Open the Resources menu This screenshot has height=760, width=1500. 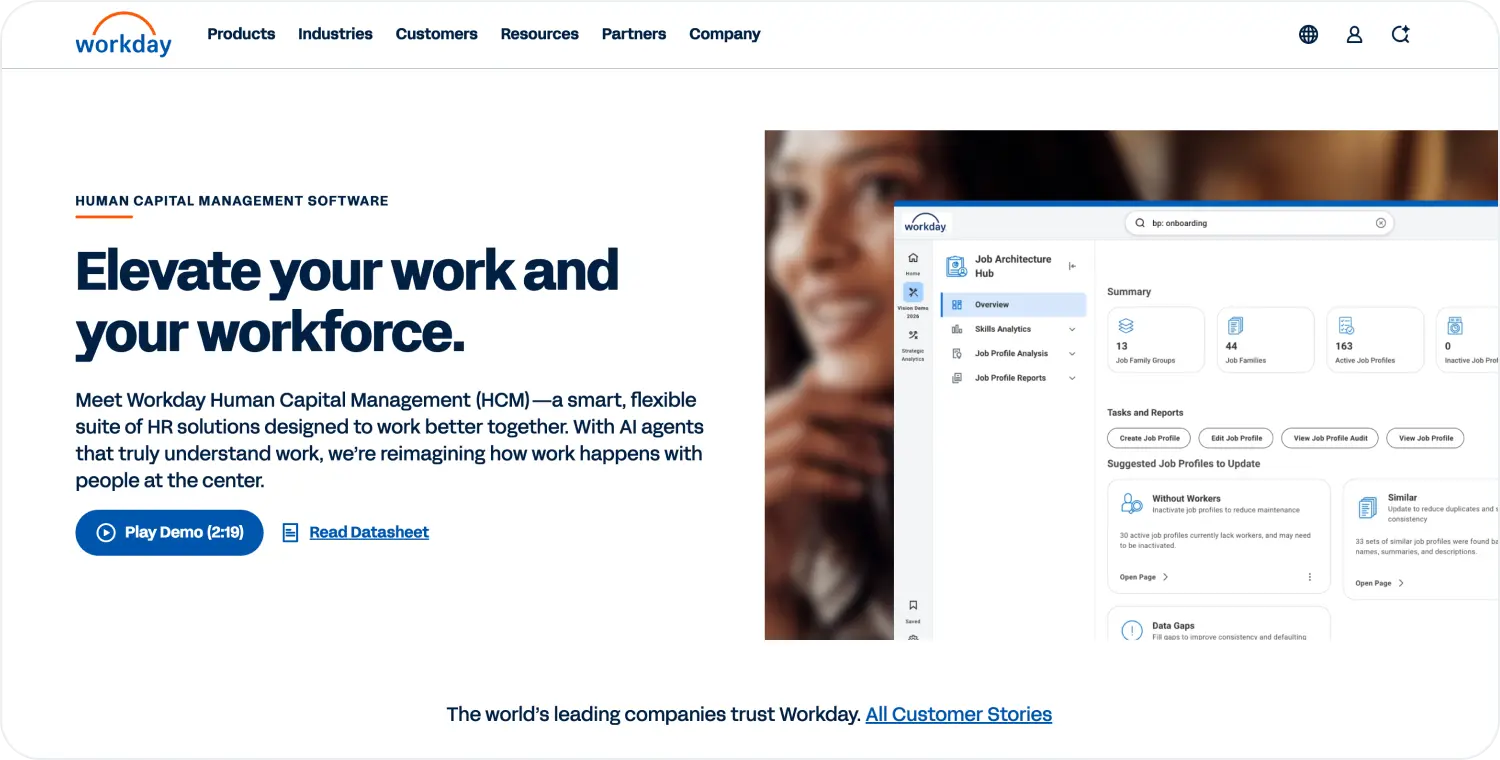click(539, 34)
